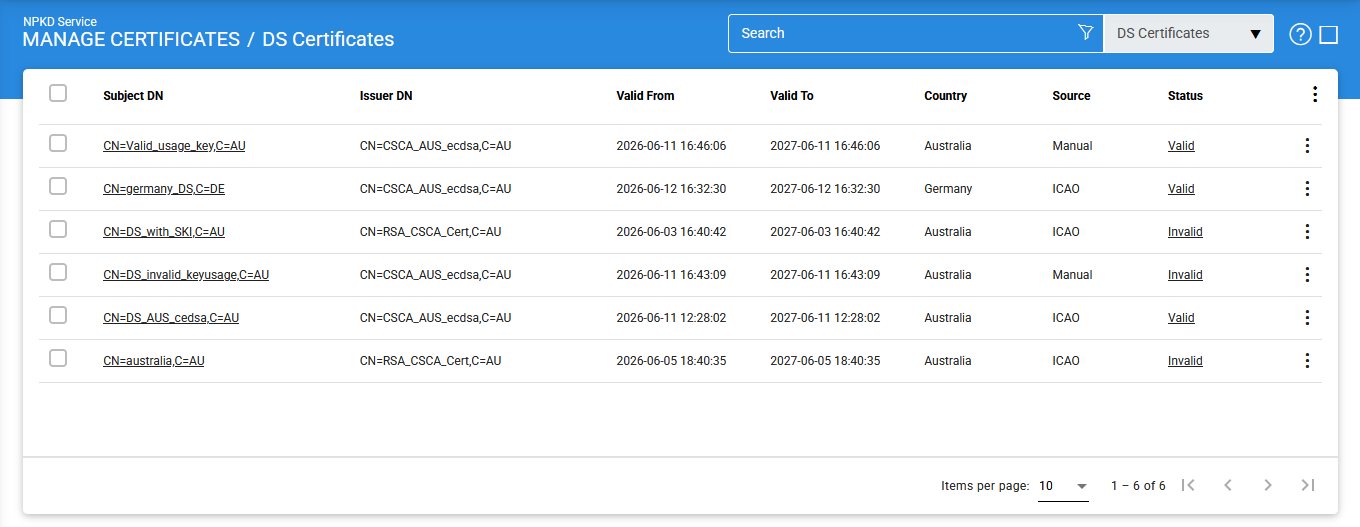Click Invalid status of DS_with_SKI row

1185,232
